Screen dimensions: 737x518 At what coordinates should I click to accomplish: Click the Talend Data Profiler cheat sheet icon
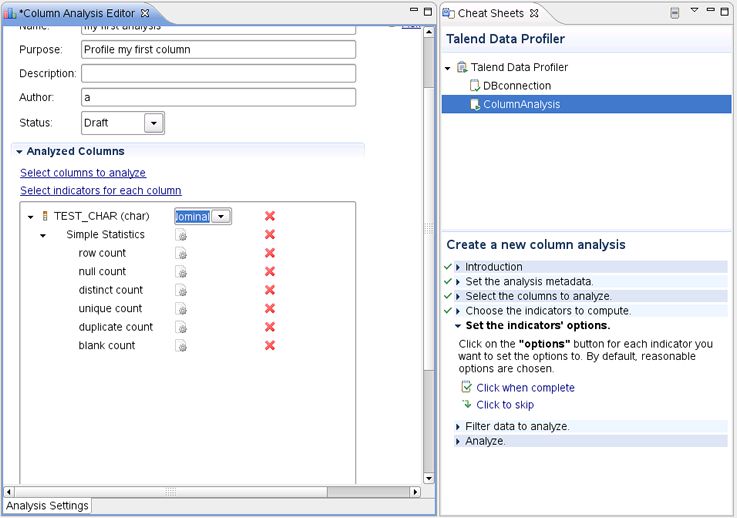point(462,67)
